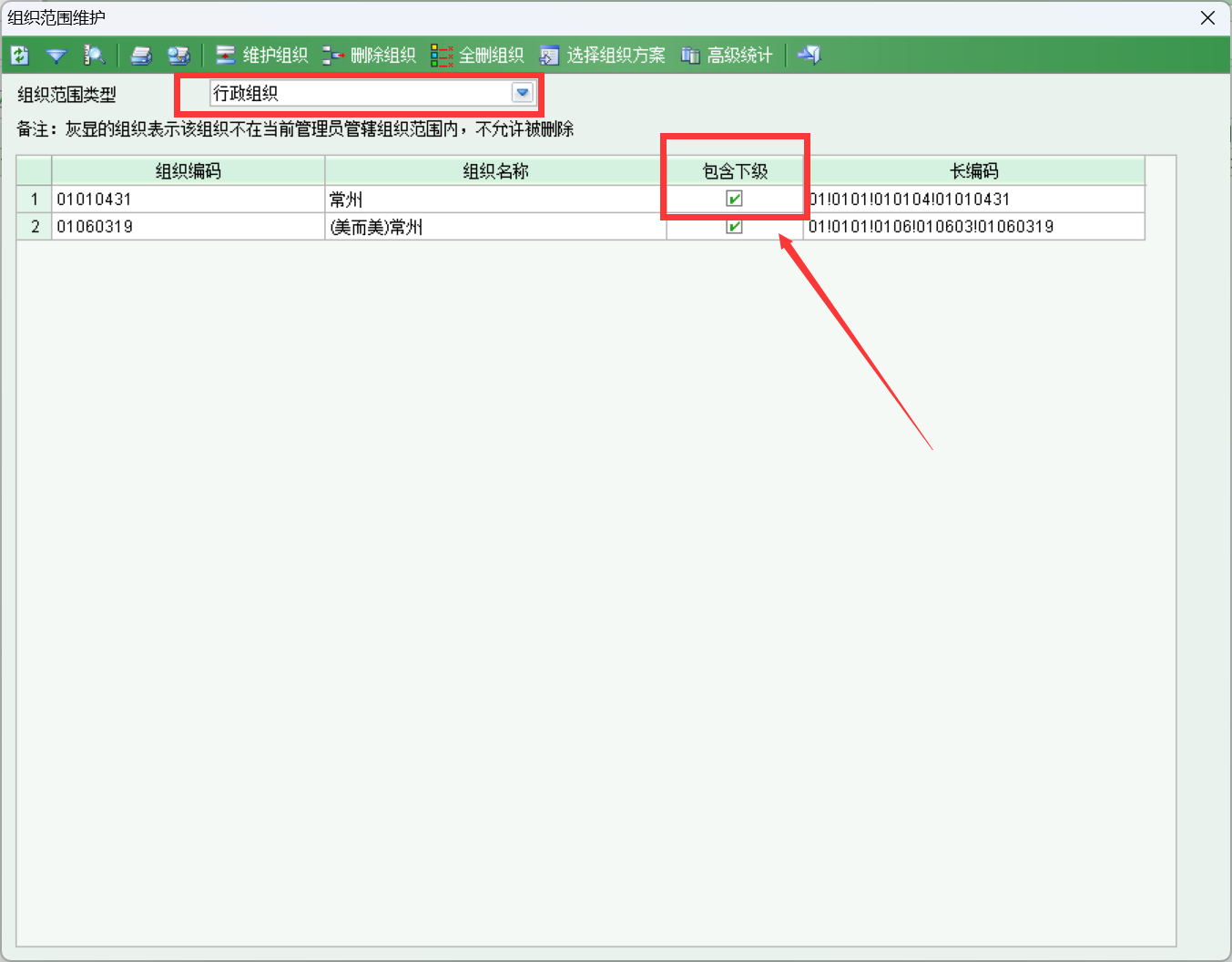Click the find/search magnifier icon

[x=94, y=56]
